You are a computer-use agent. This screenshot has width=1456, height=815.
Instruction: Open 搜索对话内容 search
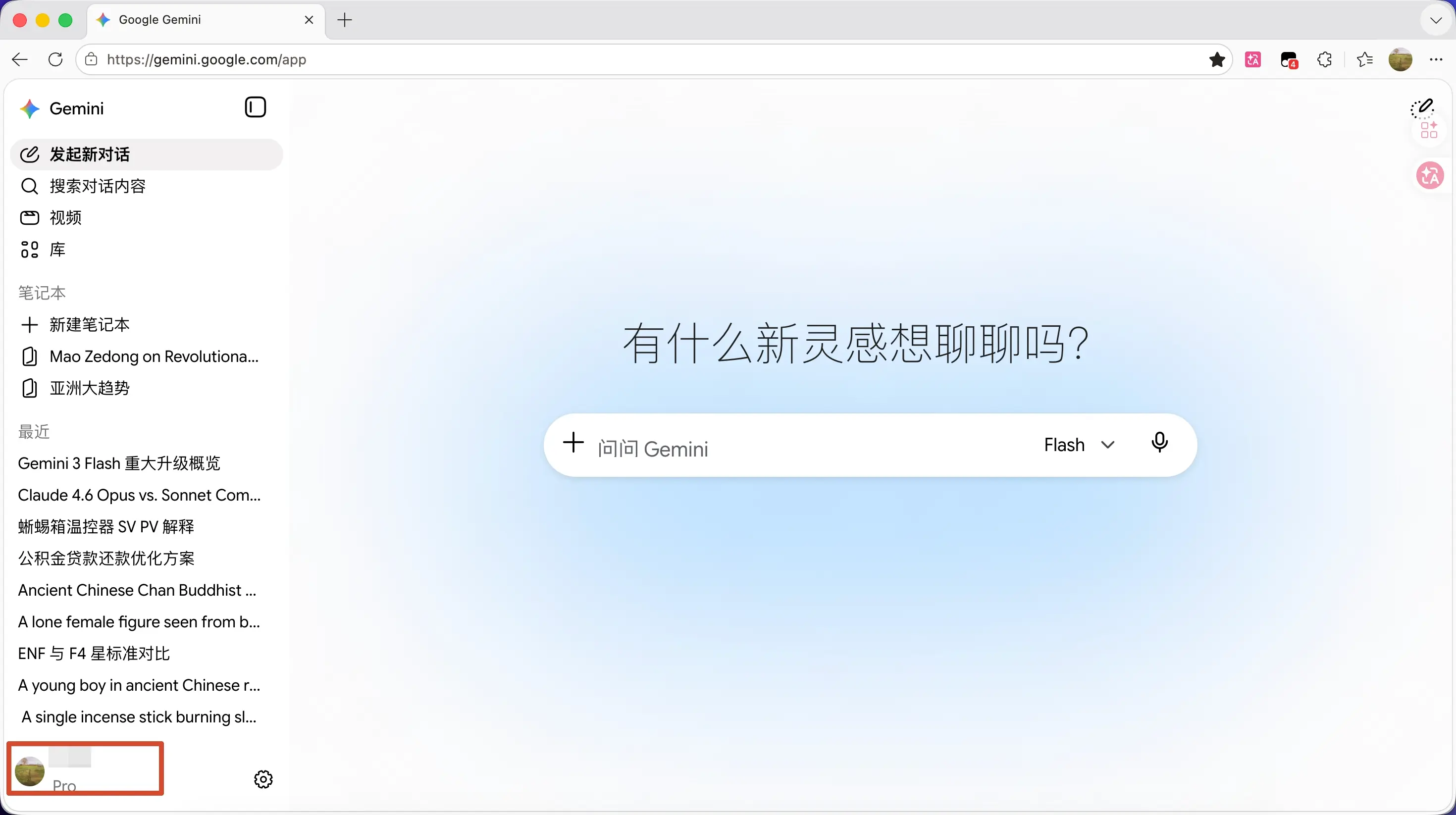click(147, 186)
